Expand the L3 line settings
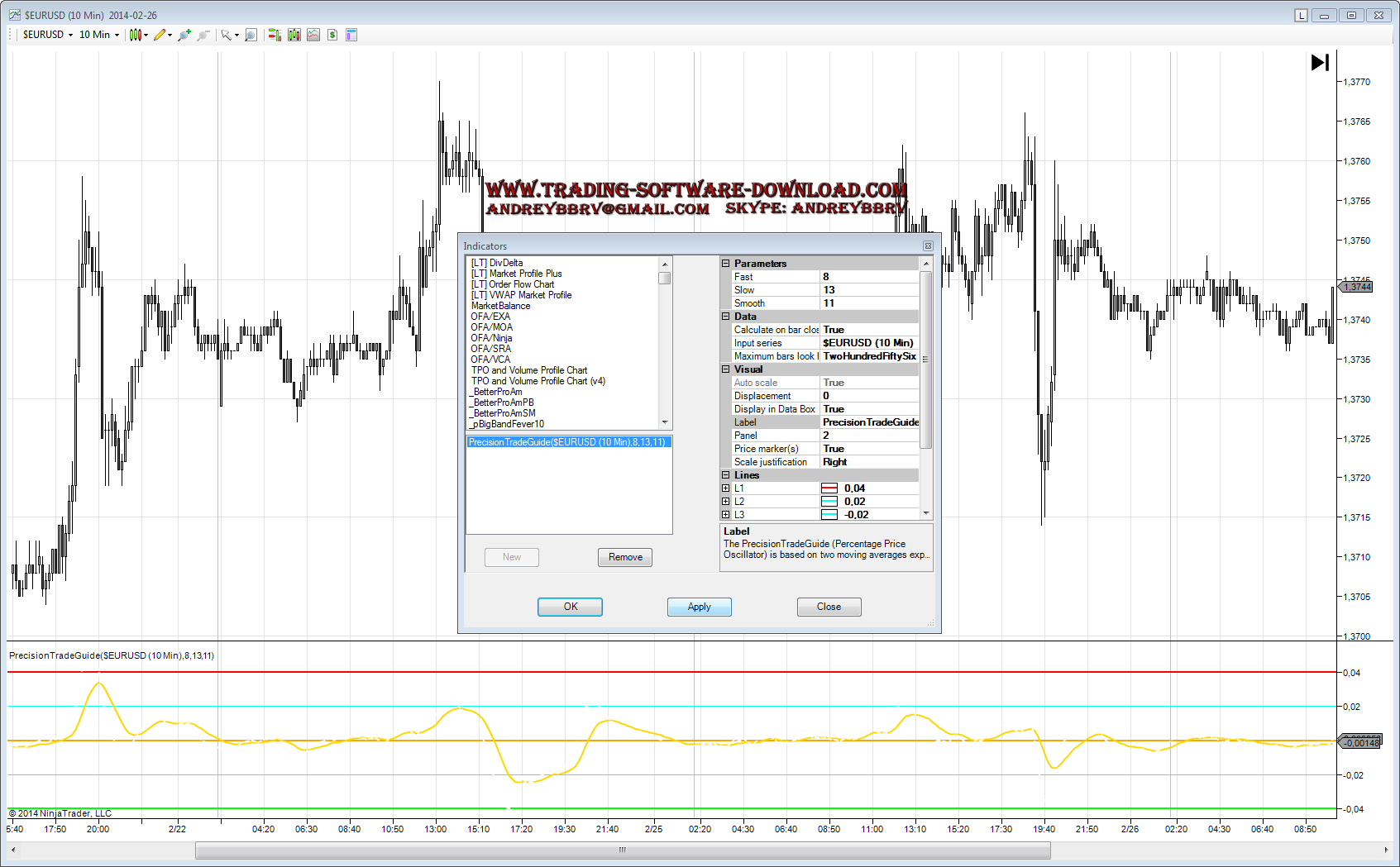The height and width of the screenshot is (867, 1400). [x=726, y=515]
